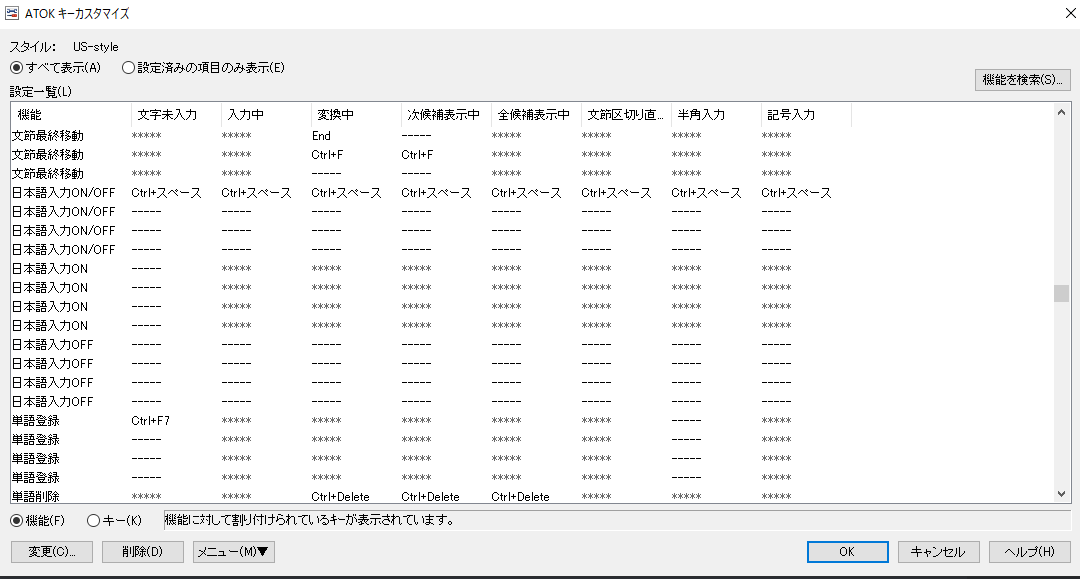The image size is (1080, 579).
Task: Select Ctrl+Delete under 次候補表示中 column
Action: [x=430, y=496]
